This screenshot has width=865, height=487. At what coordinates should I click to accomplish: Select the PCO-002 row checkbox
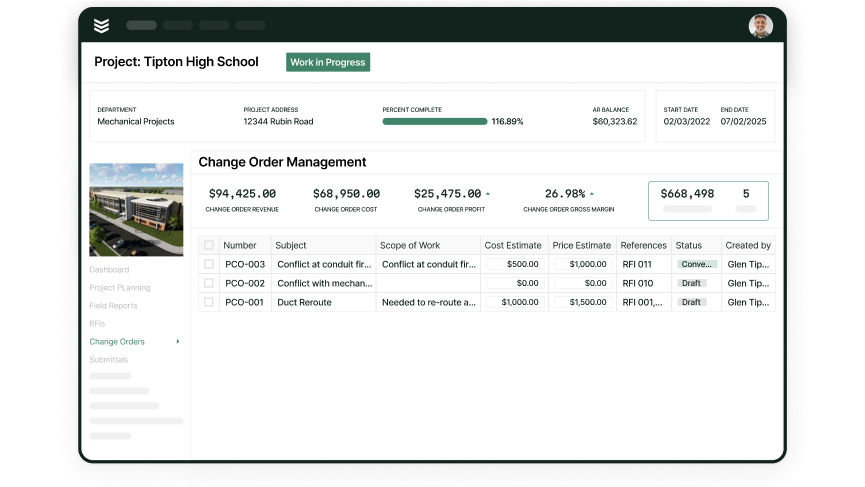[x=209, y=283]
